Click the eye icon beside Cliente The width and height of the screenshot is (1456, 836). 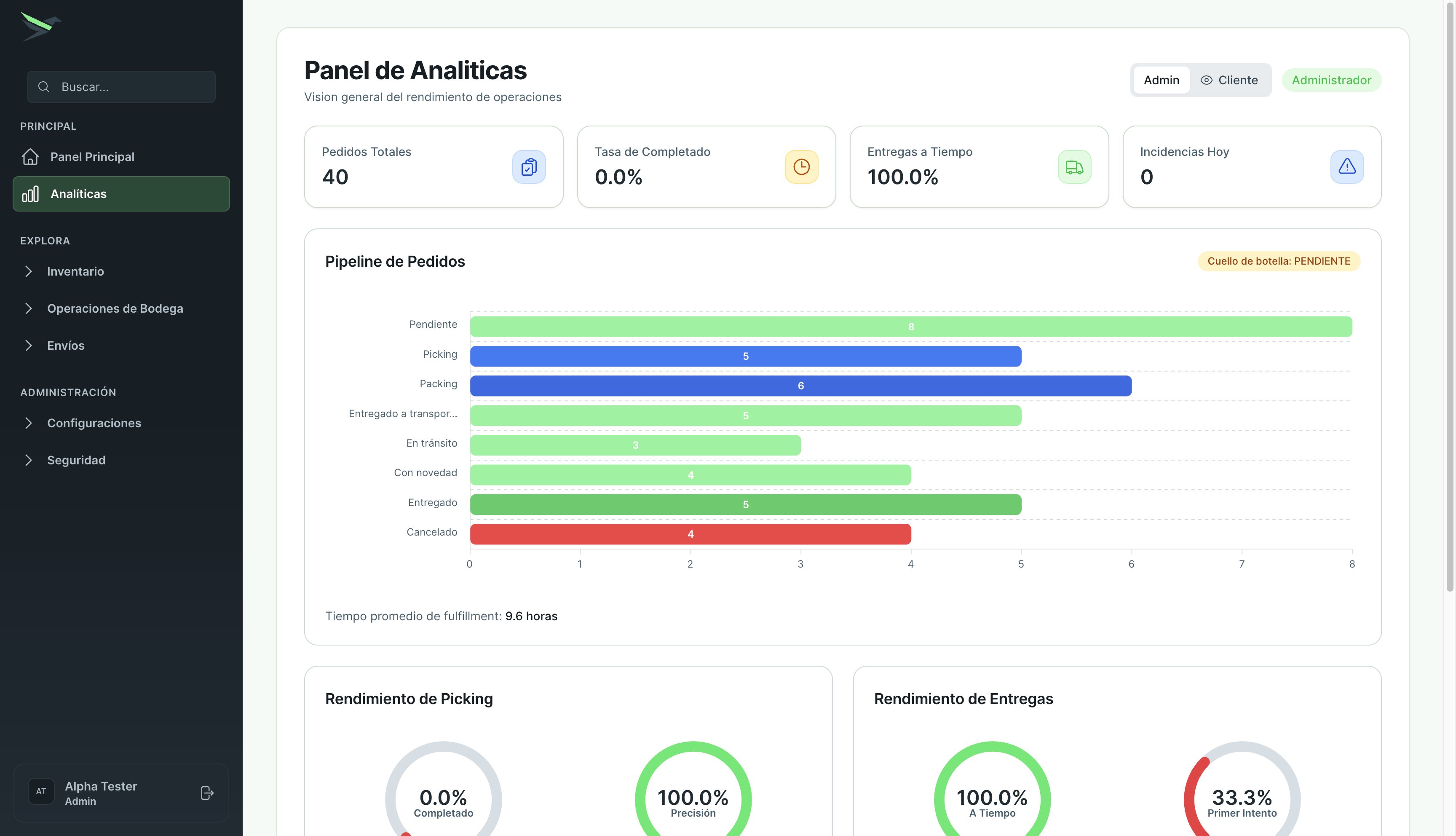(1206, 80)
